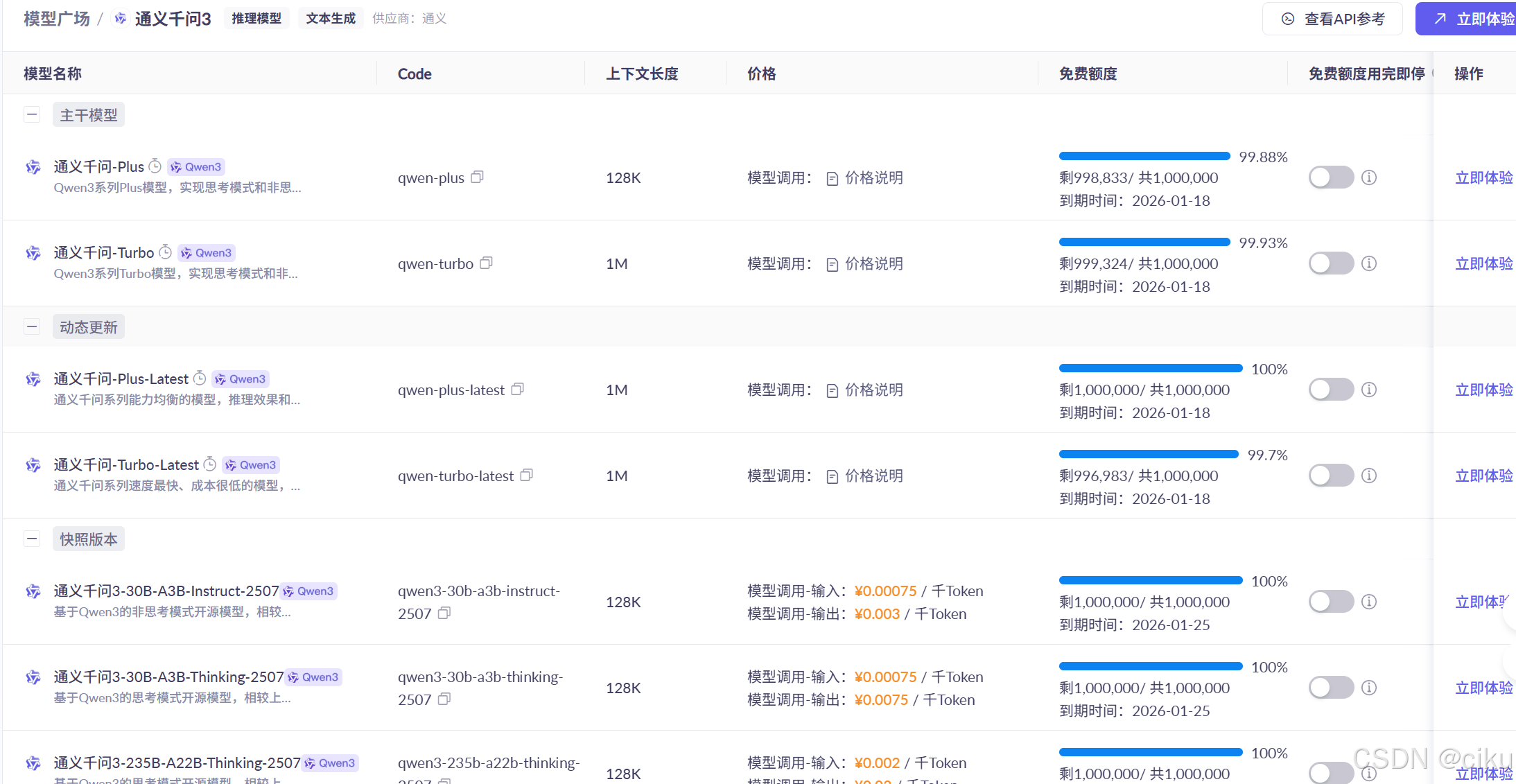Click the price document icon in the qwen-plus row
The width and height of the screenshot is (1516, 784).
[833, 179]
